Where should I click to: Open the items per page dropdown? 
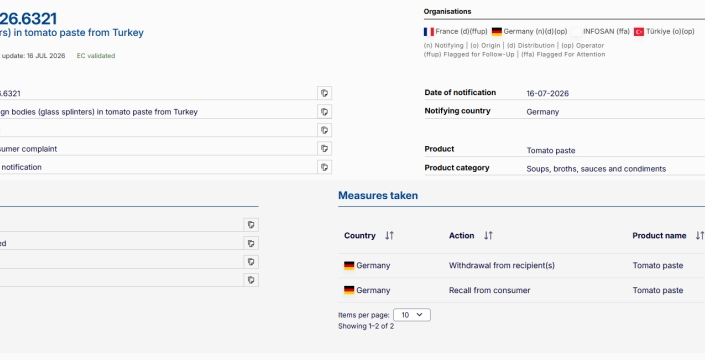412,315
